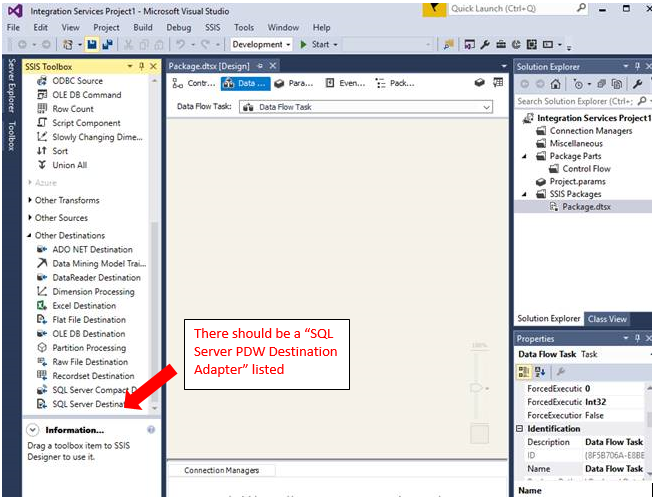Screen dimensions: 658x502
Task: Collapse the SSIS Packages node
Action: 524,194
